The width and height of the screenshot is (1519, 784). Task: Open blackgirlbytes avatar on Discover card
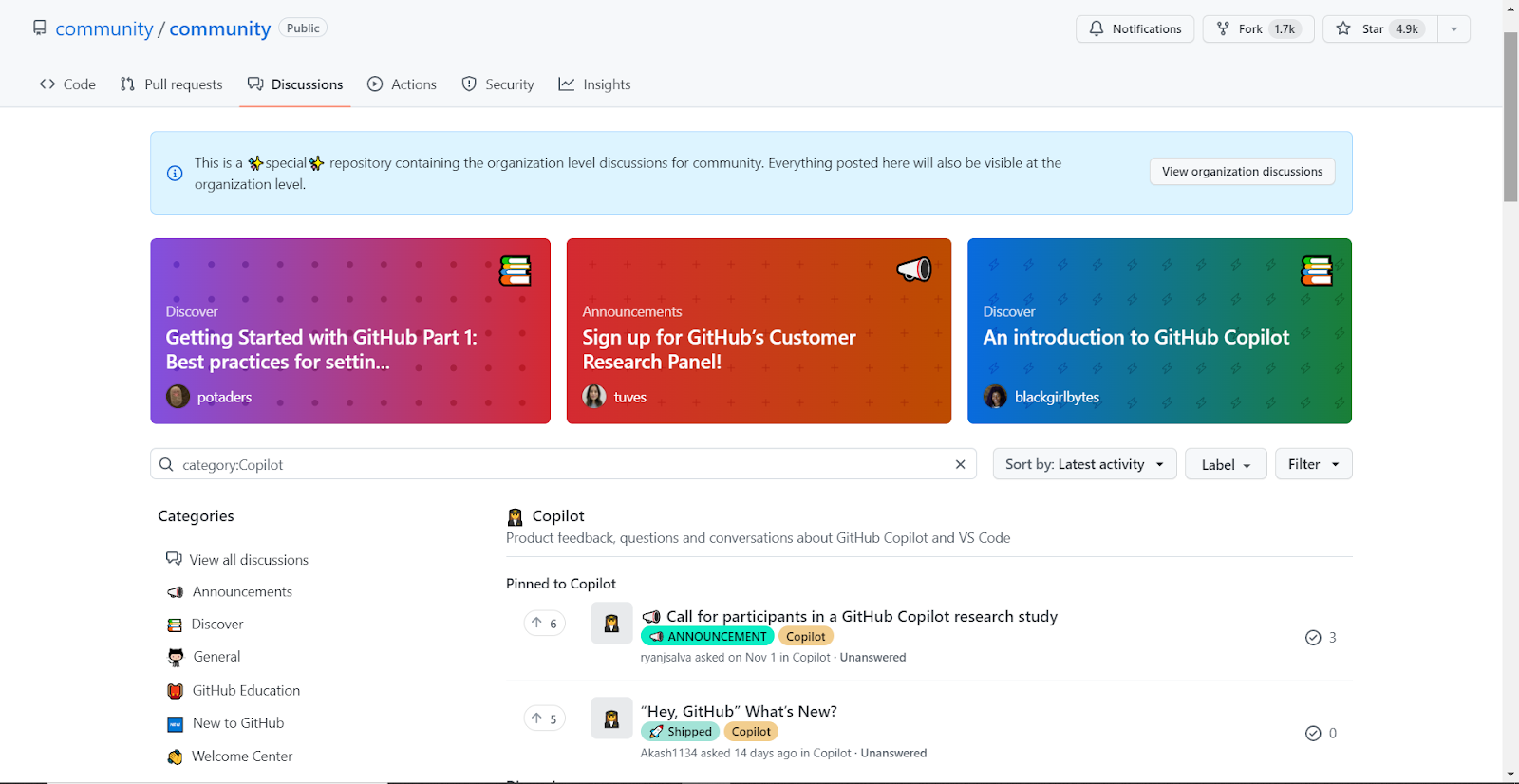995,397
